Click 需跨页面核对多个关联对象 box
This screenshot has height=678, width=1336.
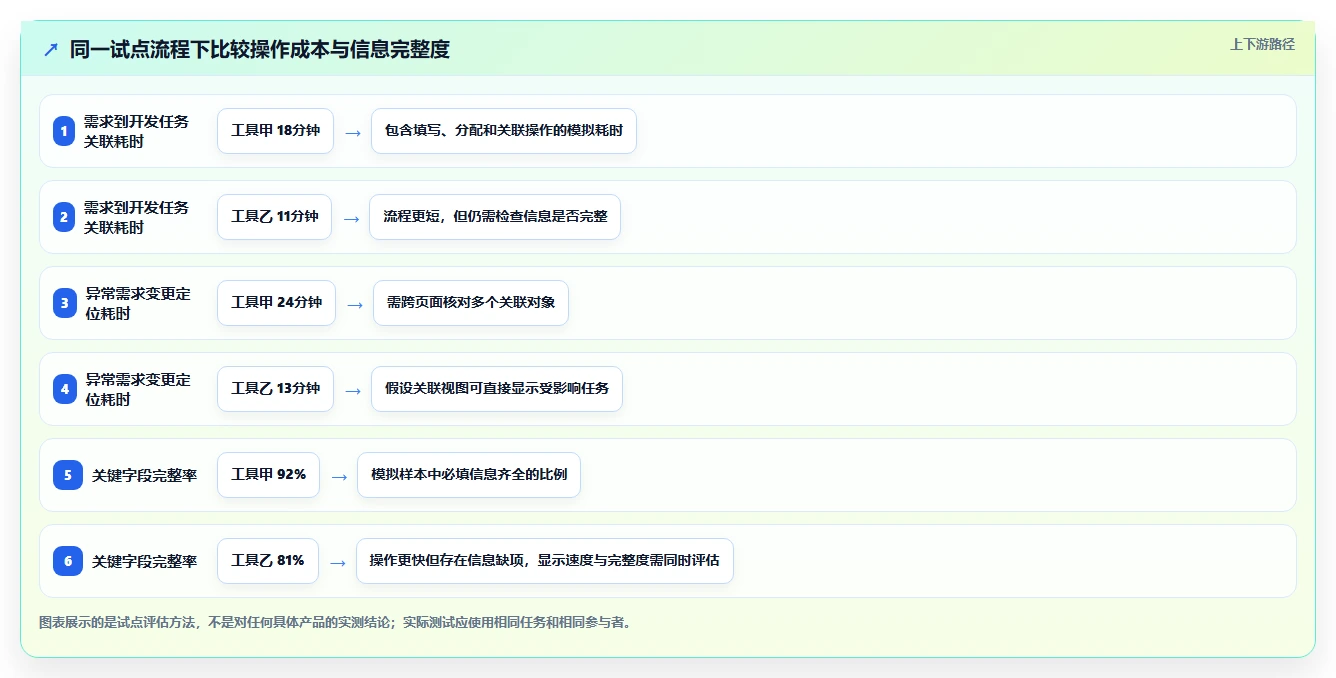pyautogui.click(x=471, y=303)
